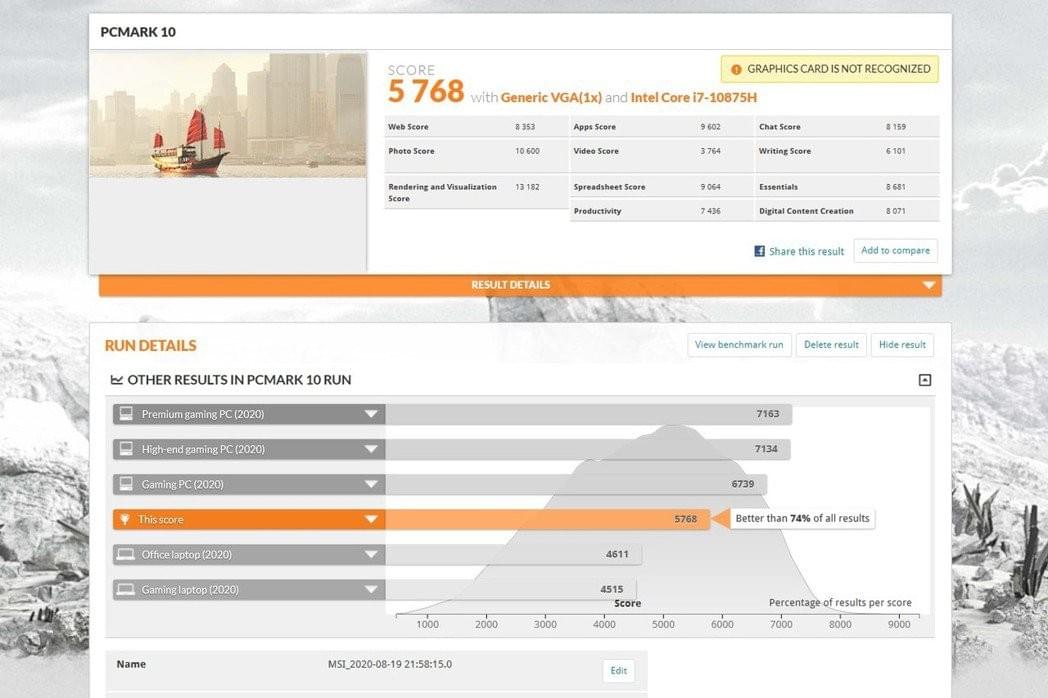Click the chart icon beside Other Results heading

(116, 380)
